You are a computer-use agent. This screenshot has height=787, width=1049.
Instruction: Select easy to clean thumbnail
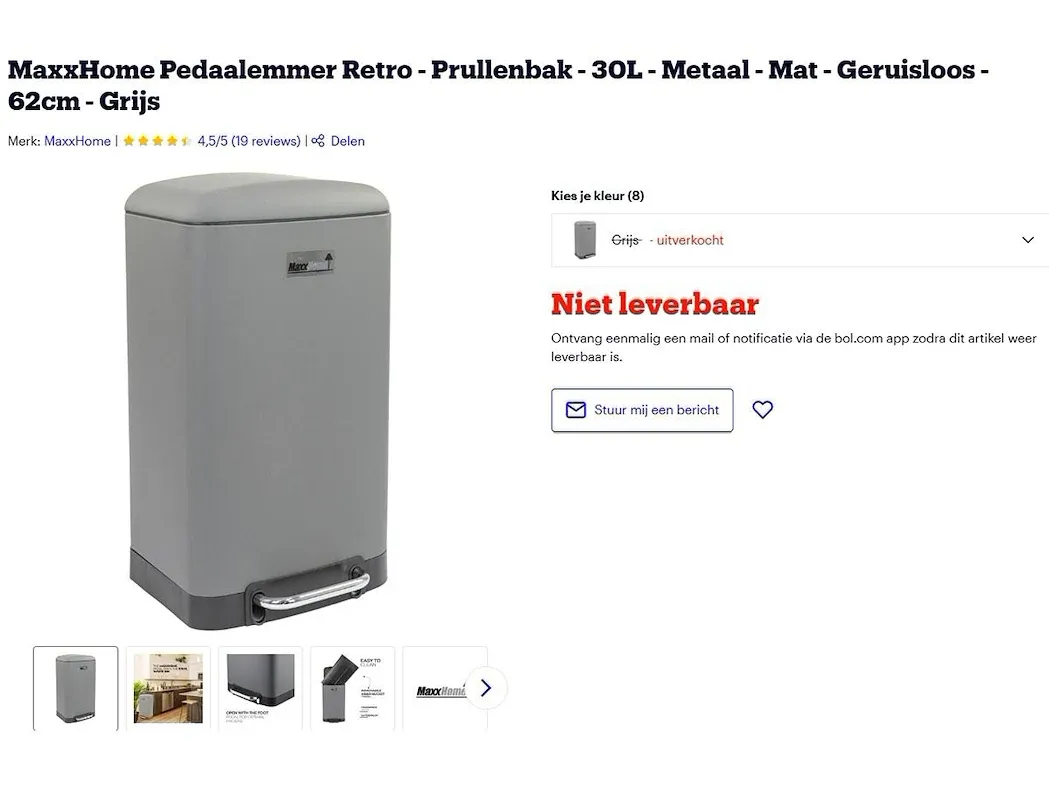pos(353,689)
